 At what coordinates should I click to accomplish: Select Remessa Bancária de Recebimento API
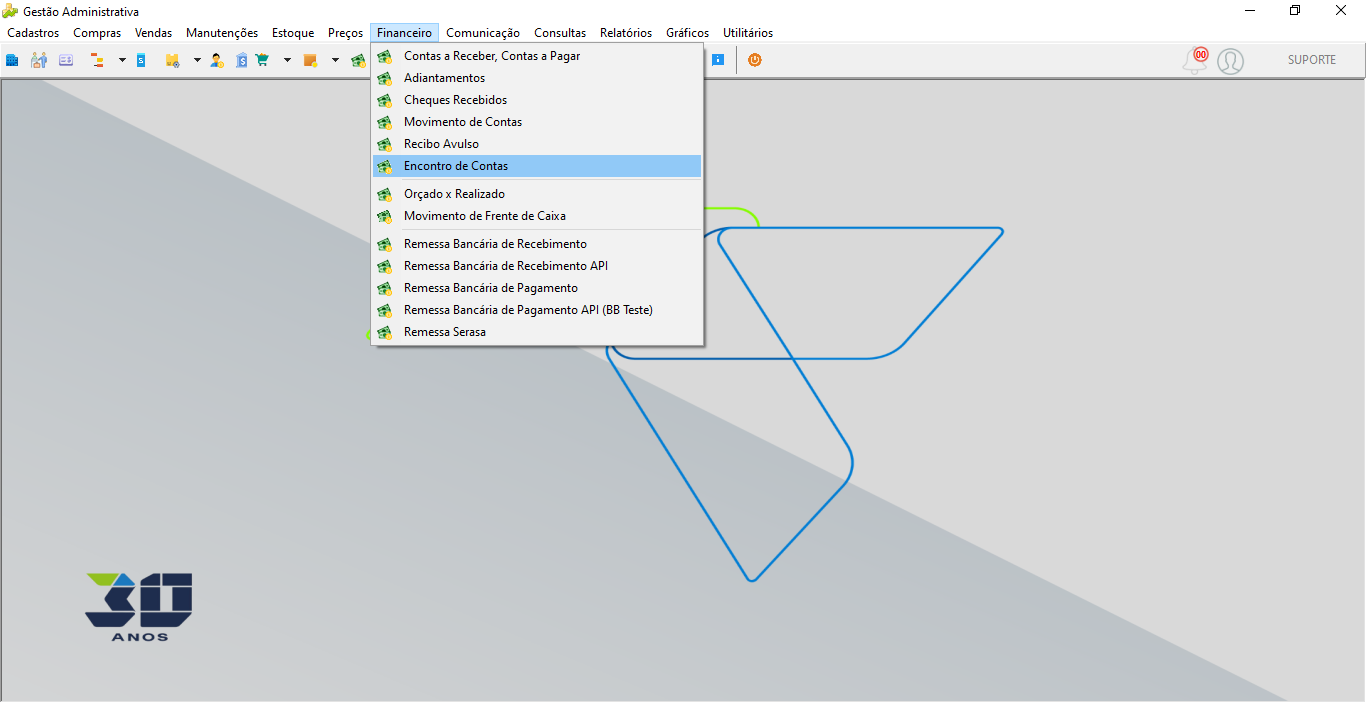pos(537,266)
